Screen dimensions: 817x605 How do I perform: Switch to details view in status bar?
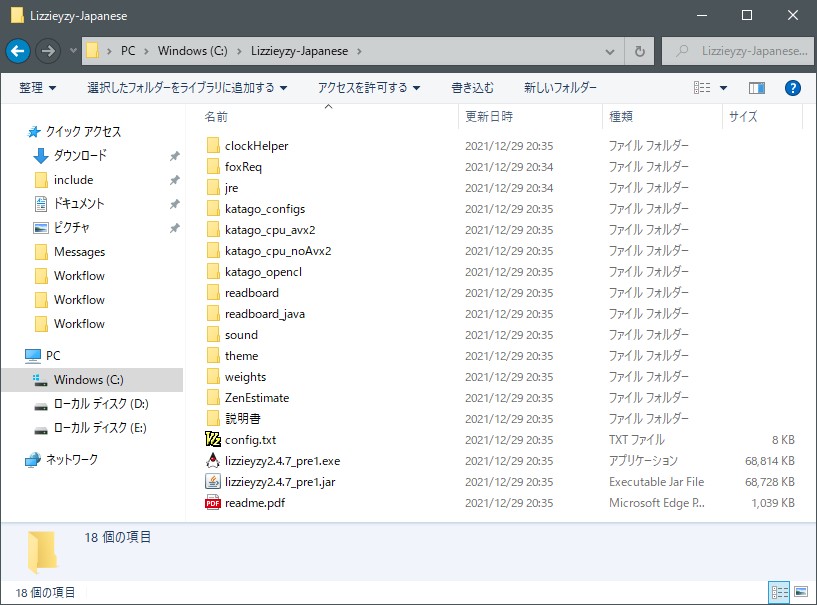[x=779, y=592]
